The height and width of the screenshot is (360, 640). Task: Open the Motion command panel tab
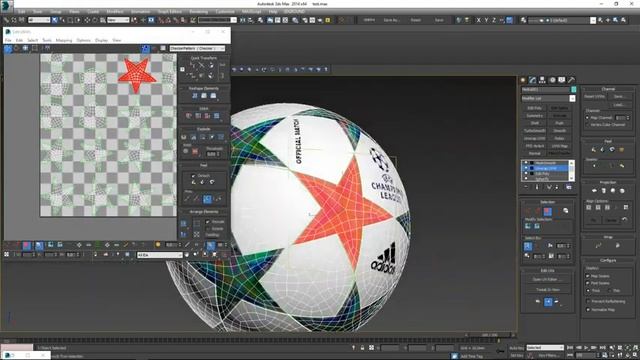[x=552, y=80]
